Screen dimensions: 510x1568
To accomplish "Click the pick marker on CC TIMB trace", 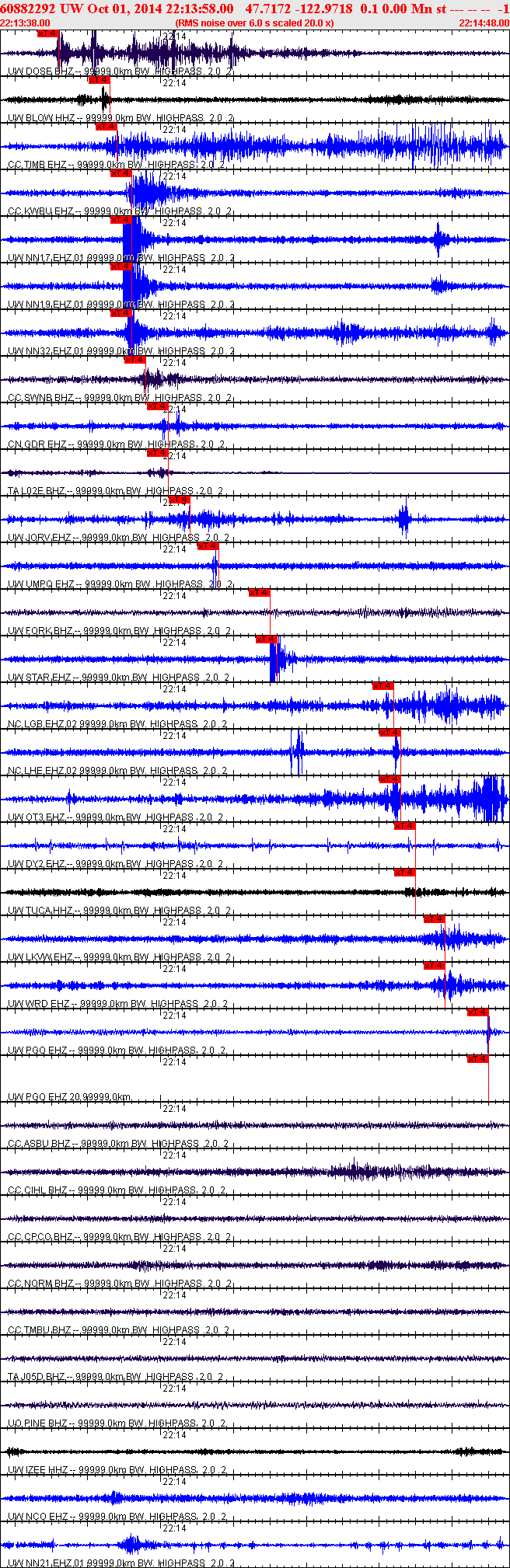I will point(106,127).
